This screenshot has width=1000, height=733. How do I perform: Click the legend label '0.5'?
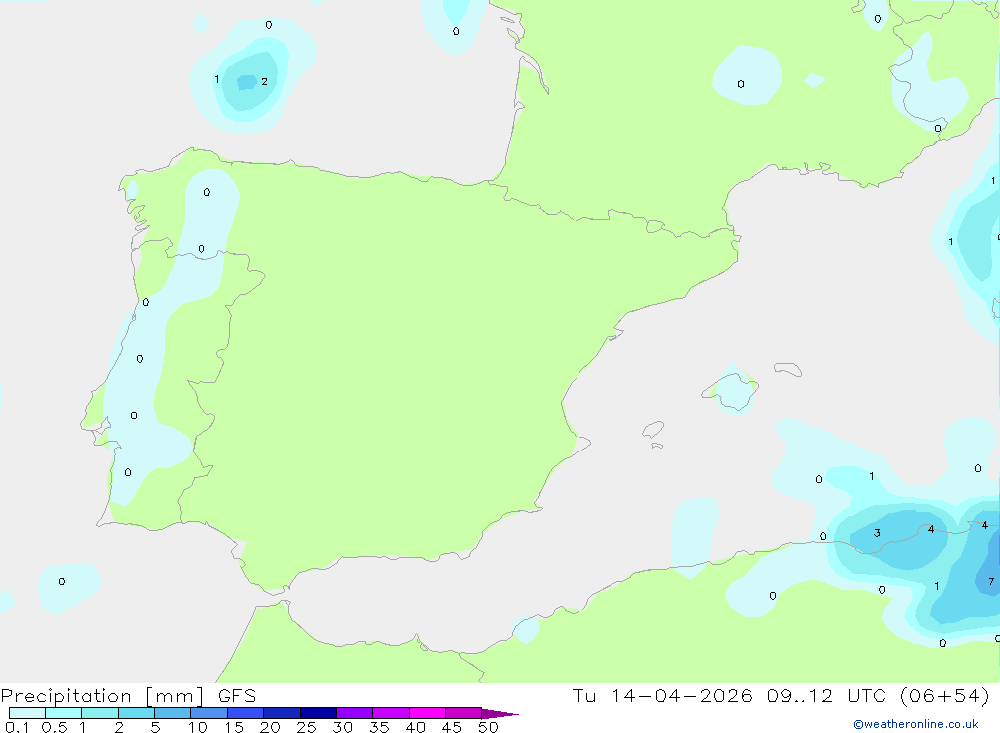point(54,727)
